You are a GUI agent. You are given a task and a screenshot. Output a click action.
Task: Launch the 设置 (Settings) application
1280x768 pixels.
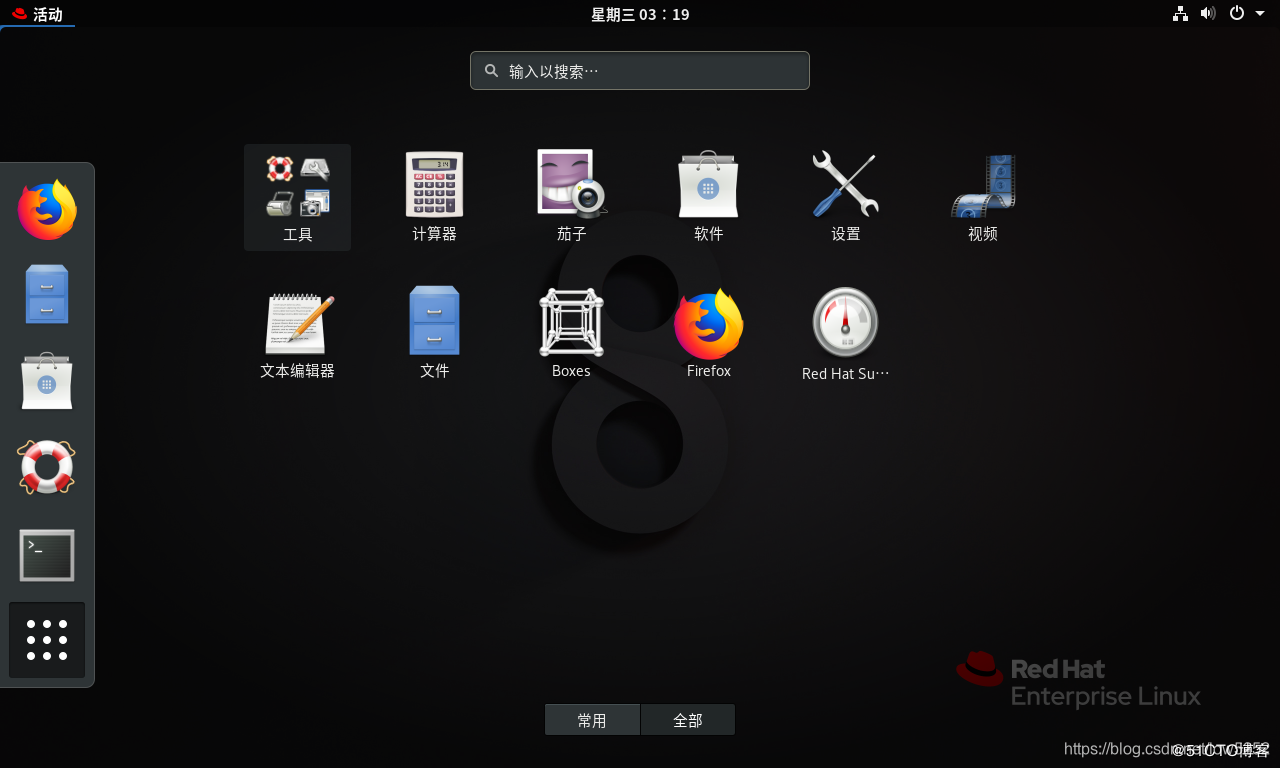coord(845,196)
